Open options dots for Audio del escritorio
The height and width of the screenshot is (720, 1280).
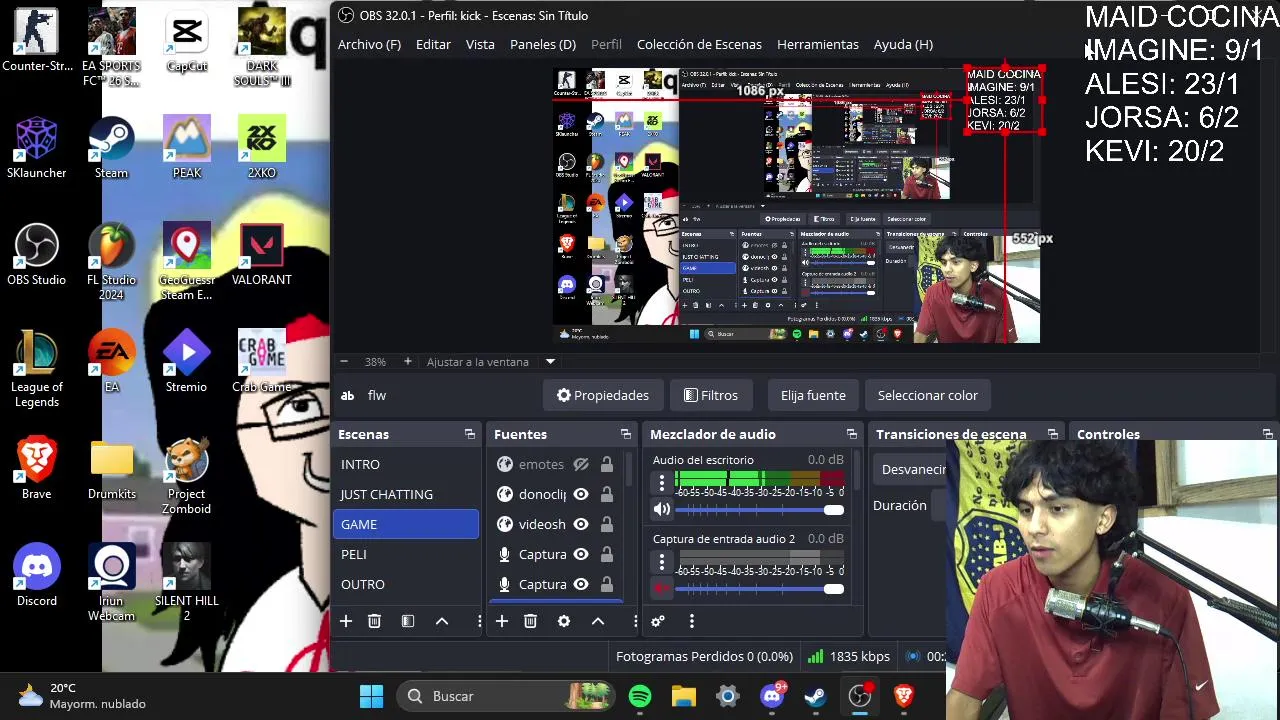[661, 483]
